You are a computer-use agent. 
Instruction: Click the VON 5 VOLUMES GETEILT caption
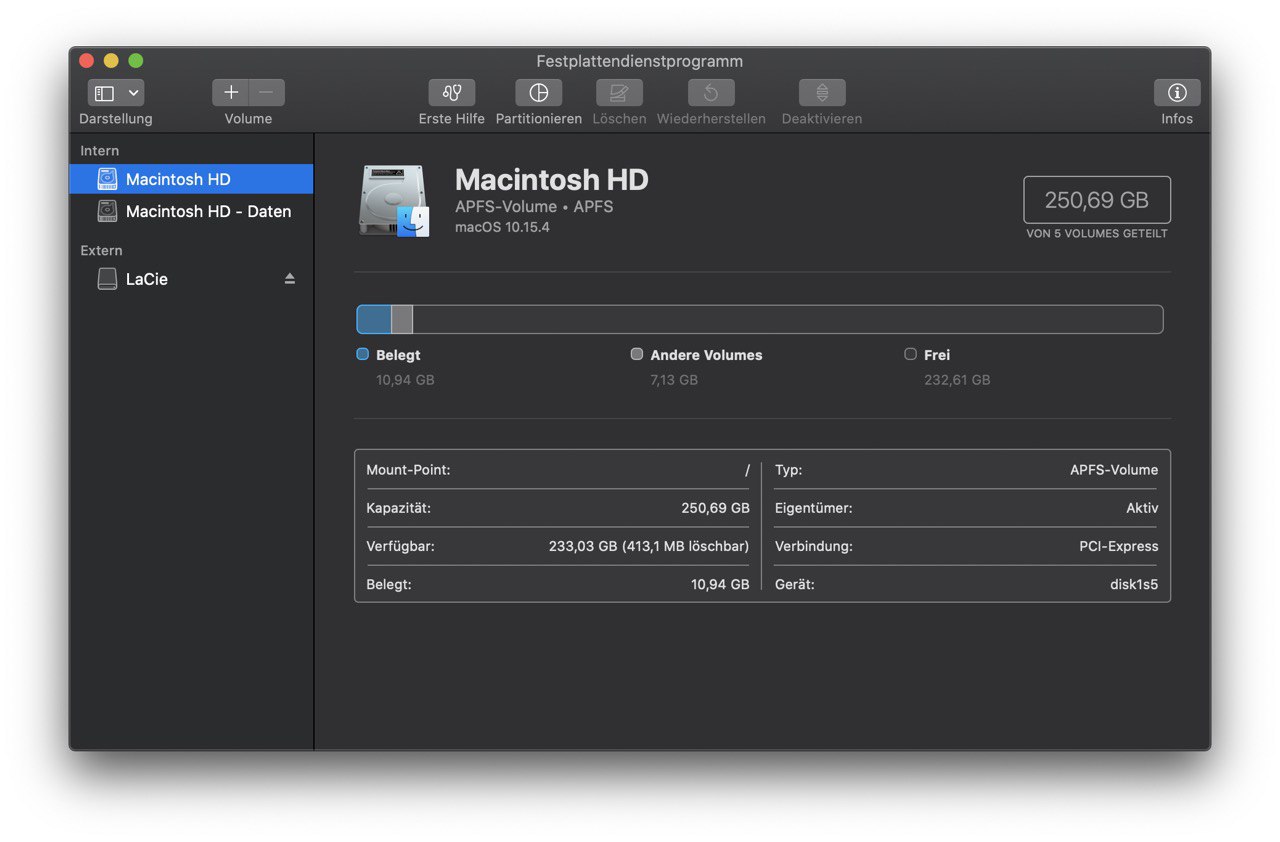click(1097, 234)
